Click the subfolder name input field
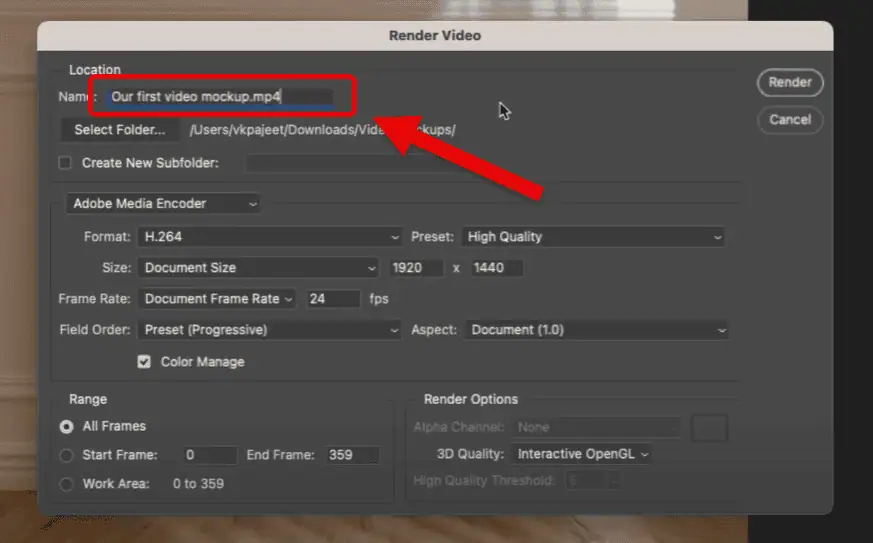The height and width of the screenshot is (543, 873). pyautogui.click(x=350, y=163)
